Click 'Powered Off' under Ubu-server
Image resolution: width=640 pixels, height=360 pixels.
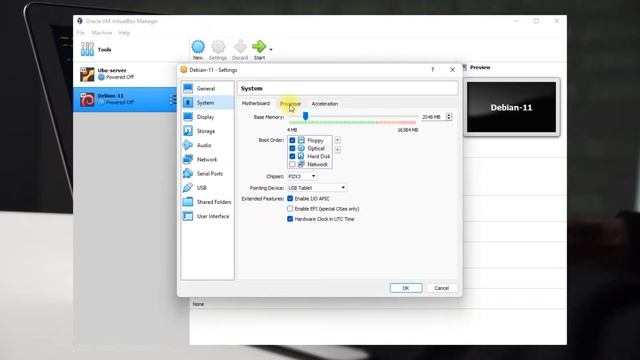tap(120, 77)
